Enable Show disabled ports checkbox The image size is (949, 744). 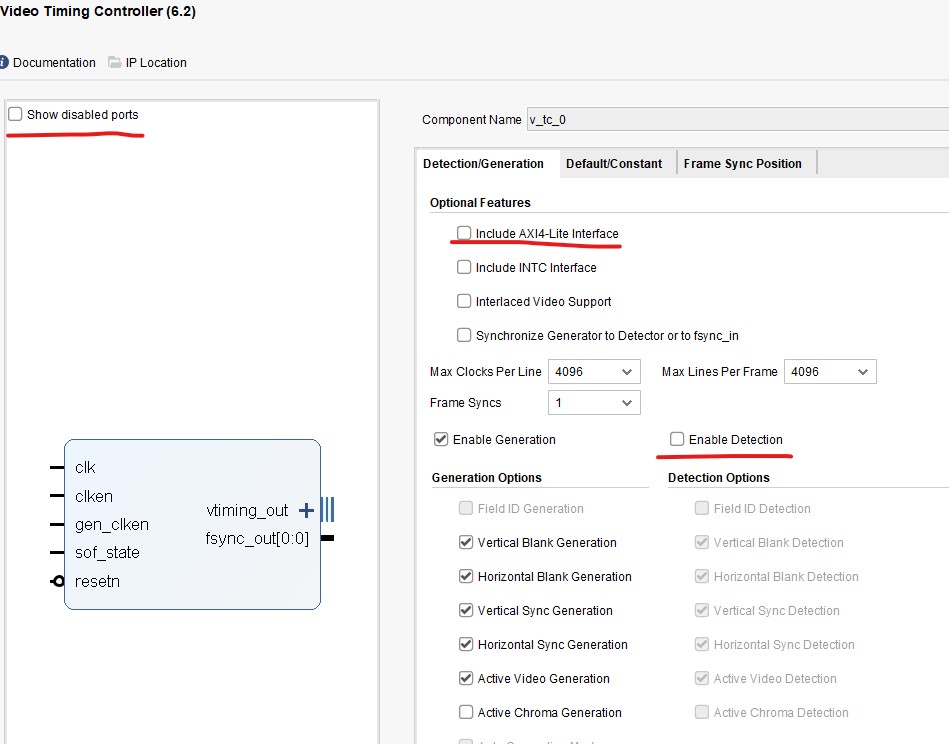(15, 115)
